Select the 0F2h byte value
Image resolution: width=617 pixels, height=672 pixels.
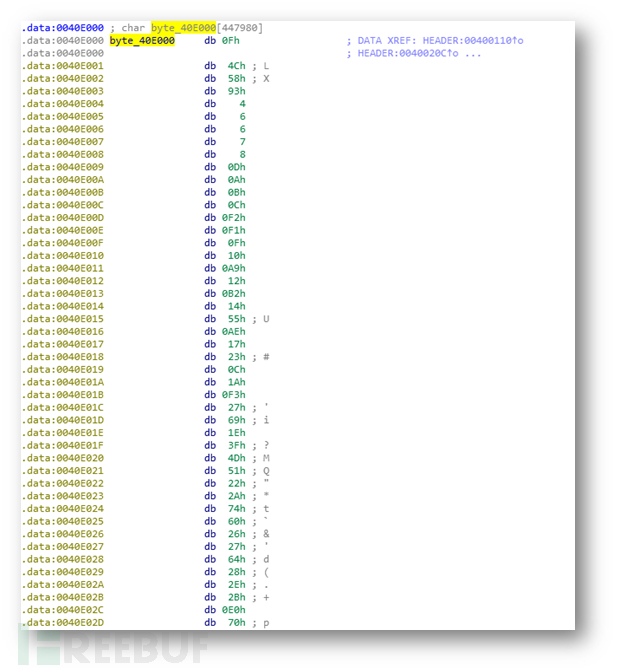click(x=236, y=217)
